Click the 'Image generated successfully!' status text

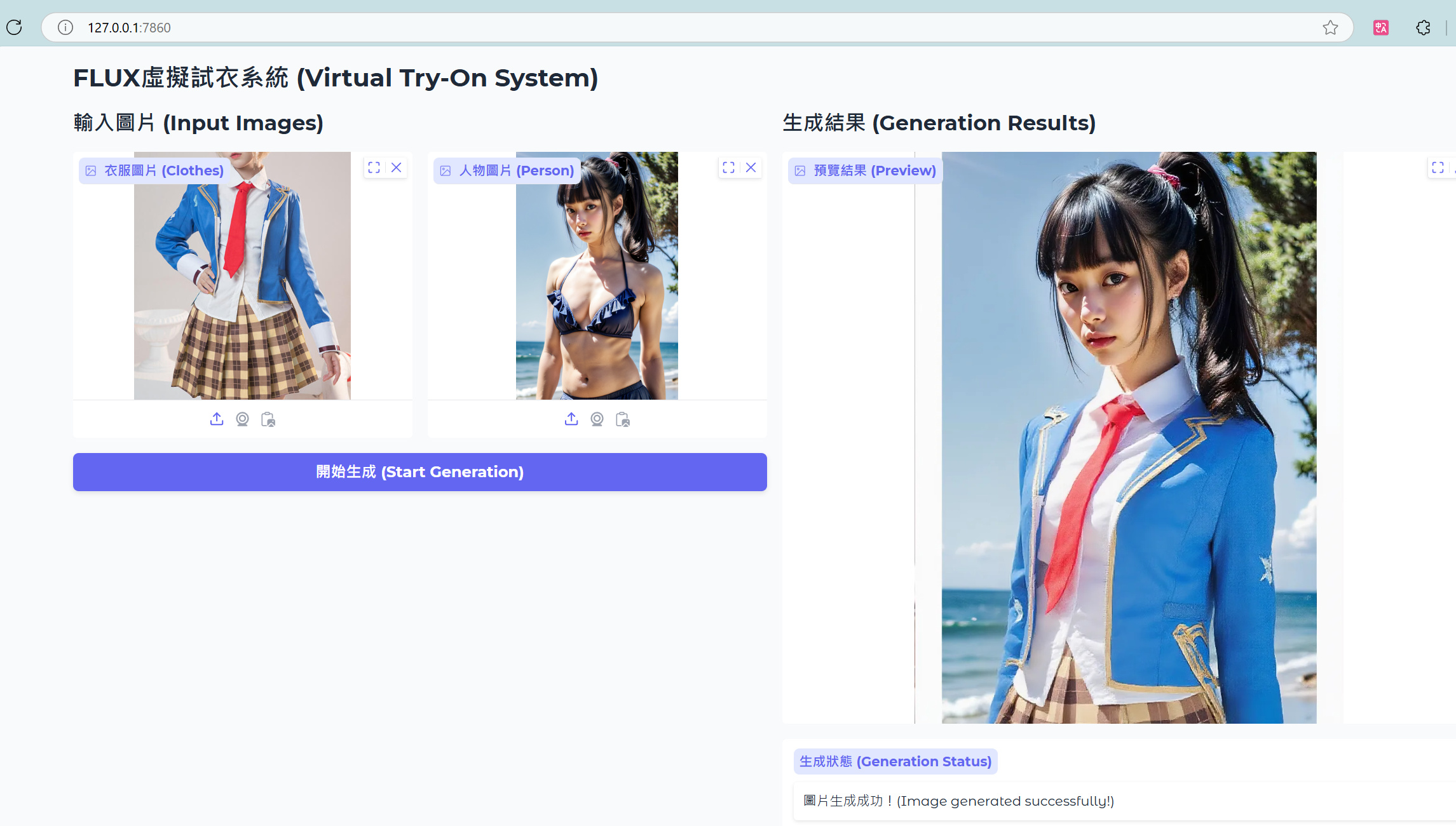(959, 801)
